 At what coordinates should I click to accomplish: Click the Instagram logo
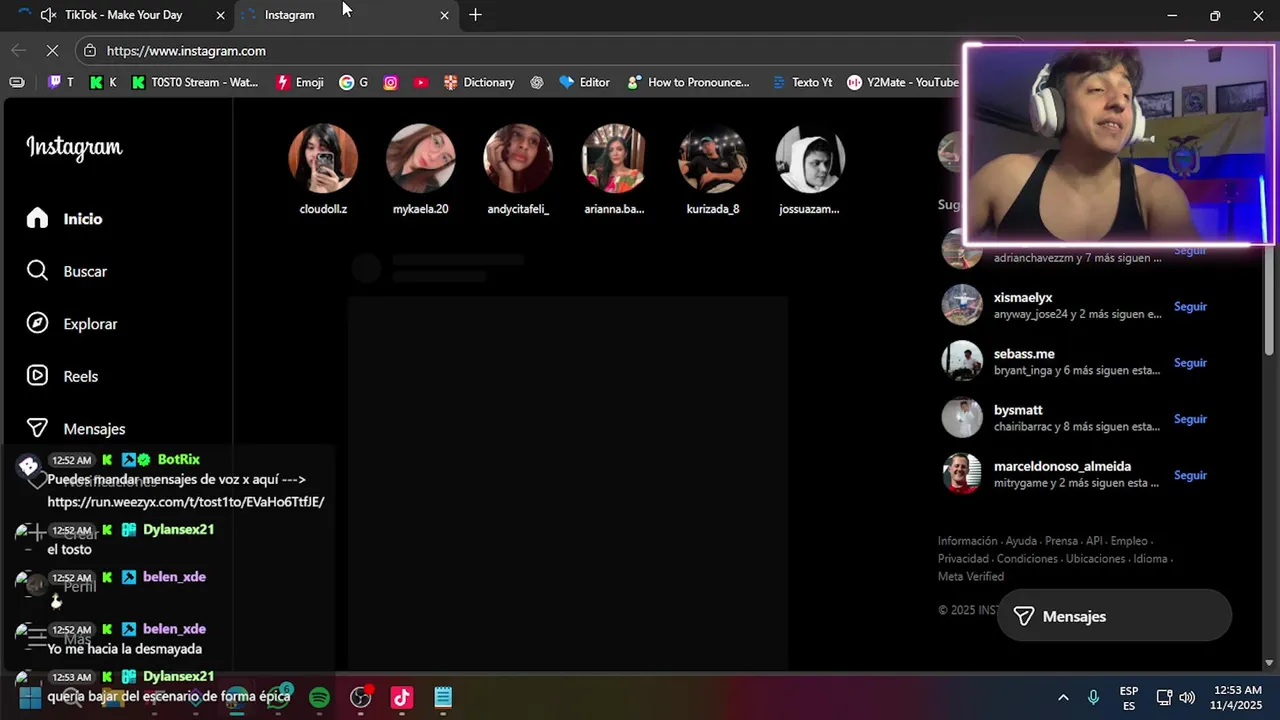tap(74, 148)
